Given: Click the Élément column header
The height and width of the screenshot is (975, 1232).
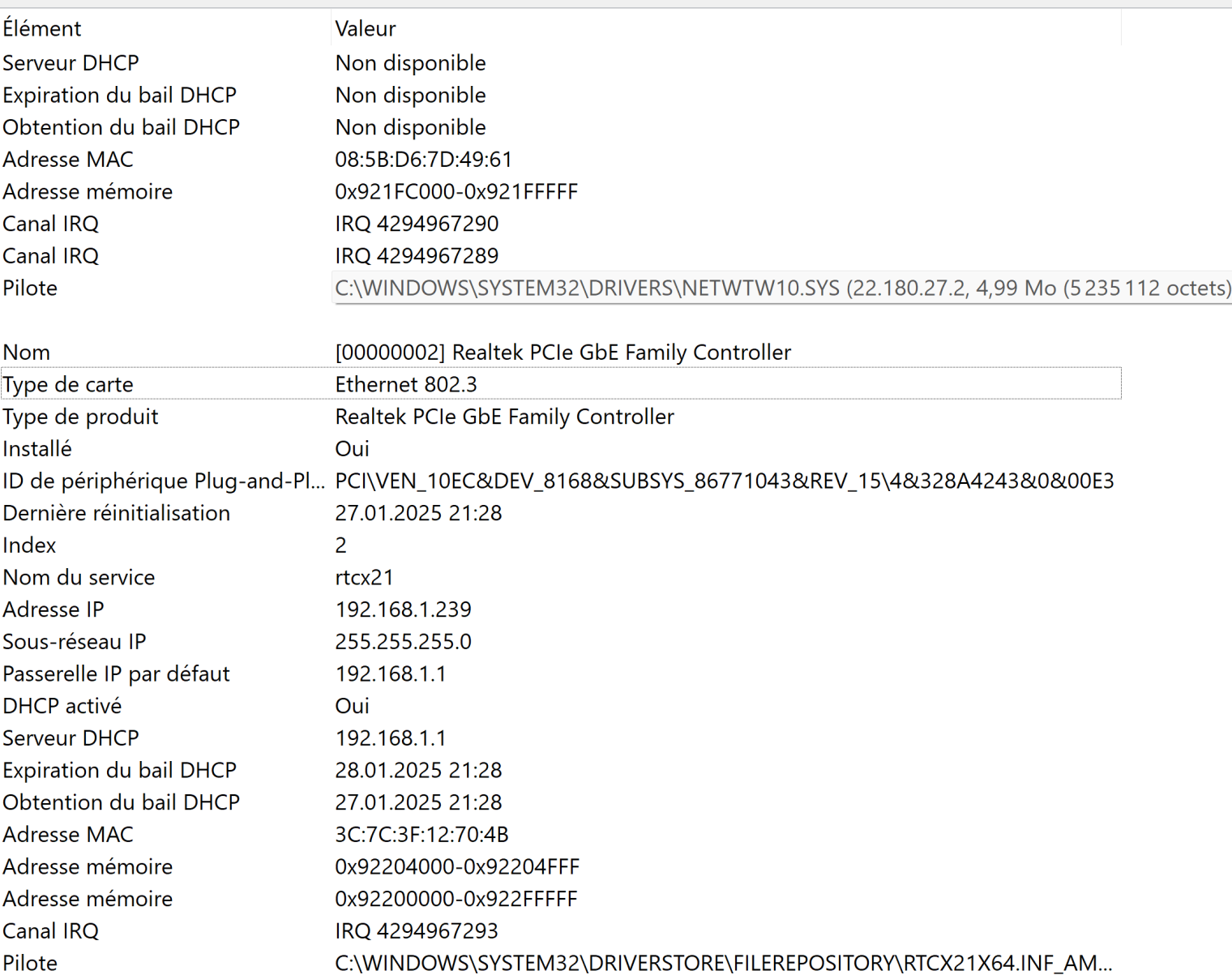Looking at the screenshot, I should 42,28.
